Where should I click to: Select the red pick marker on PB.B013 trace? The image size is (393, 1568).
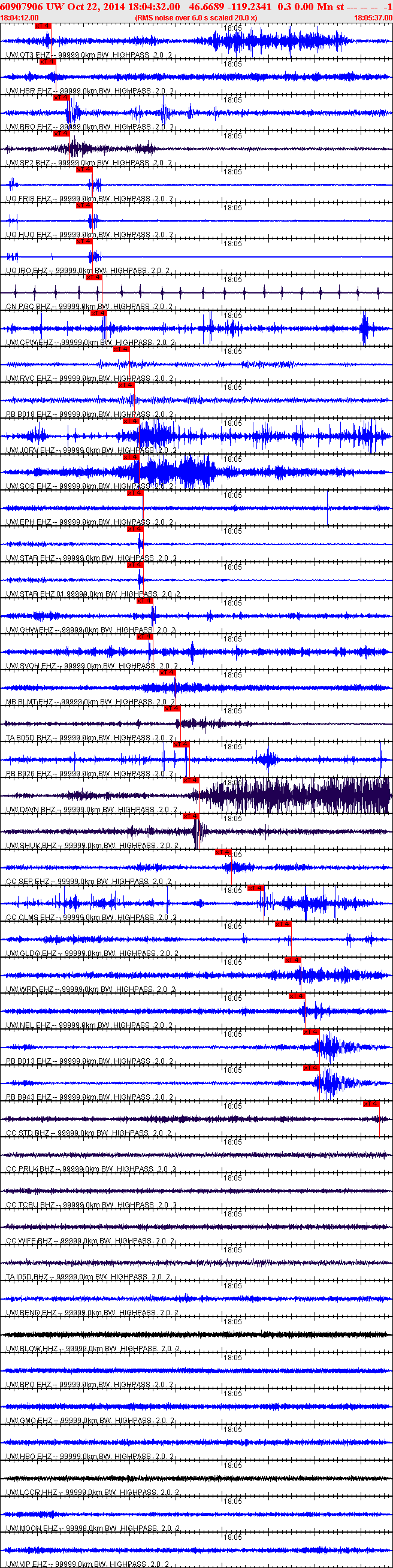click(x=311, y=1032)
